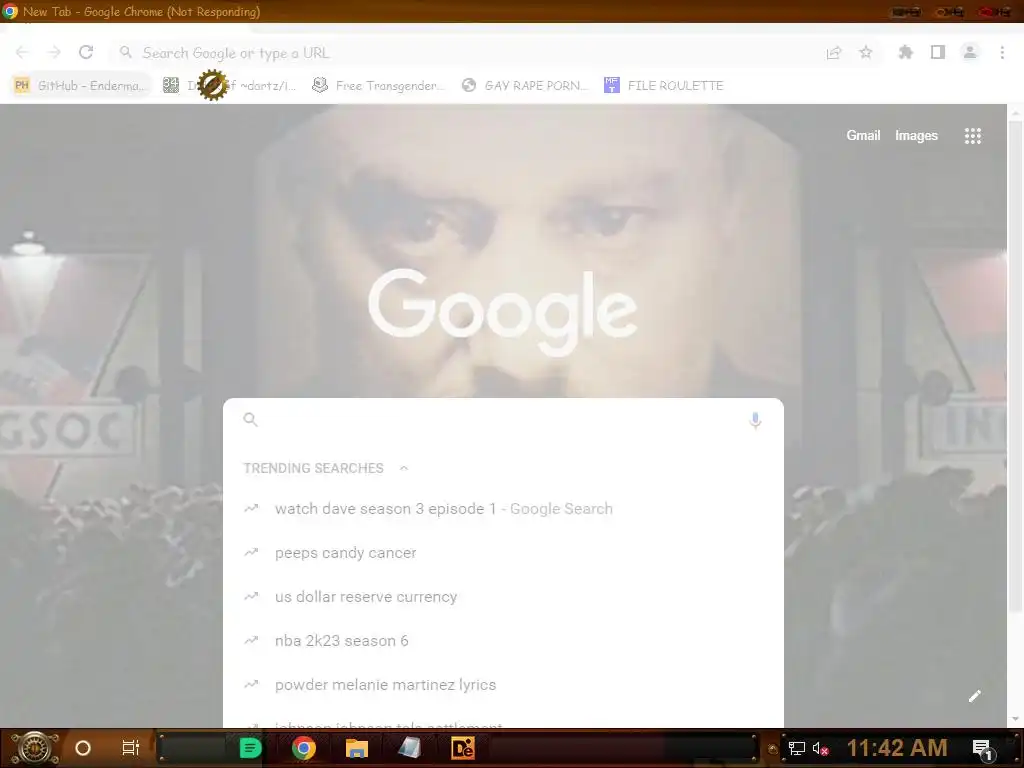
Task: Reload the current page
Action: click(86, 52)
